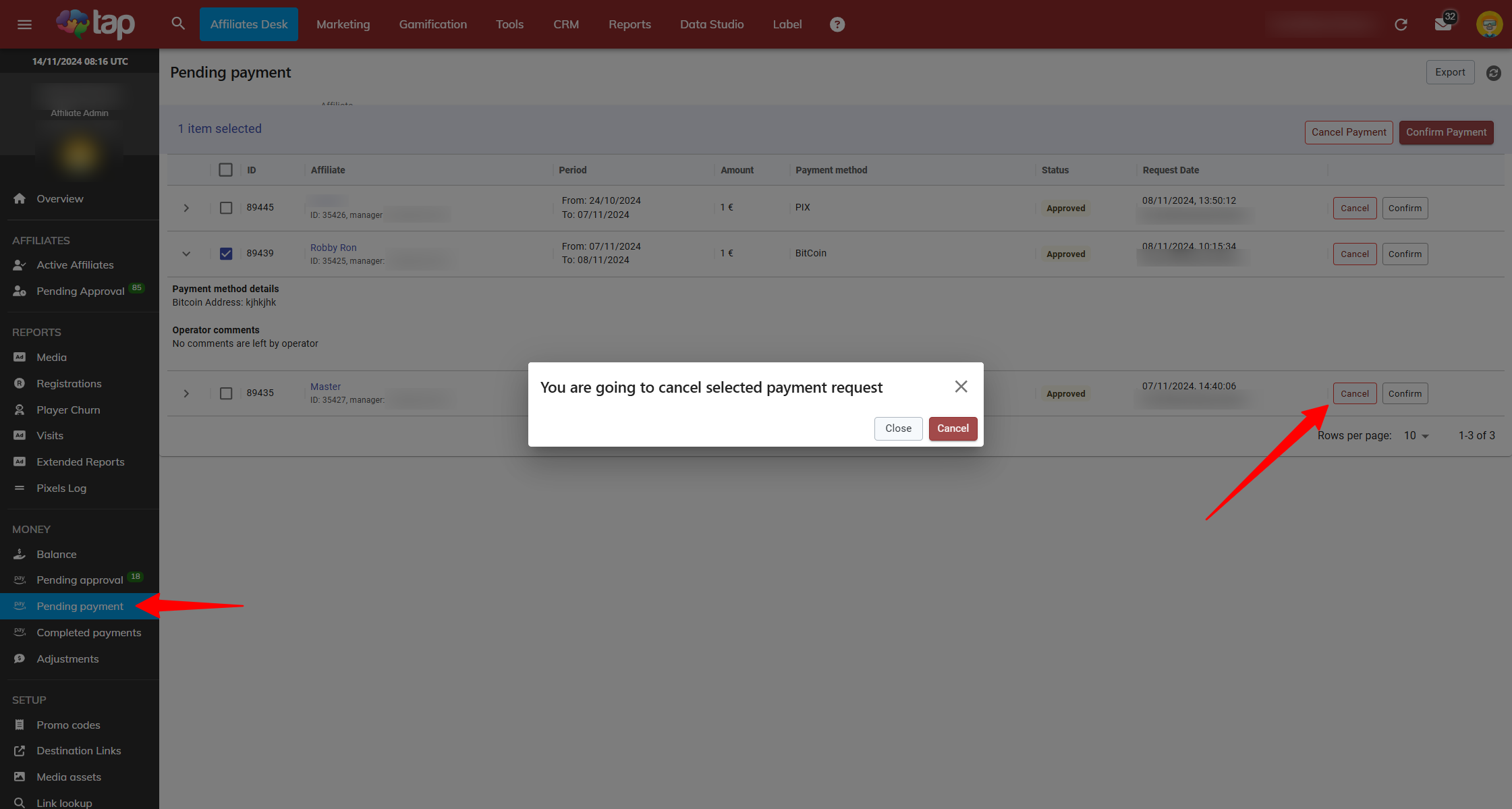The height and width of the screenshot is (809, 1512).
Task: Click refresh icon next to Export
Action: pos(1493,73)
